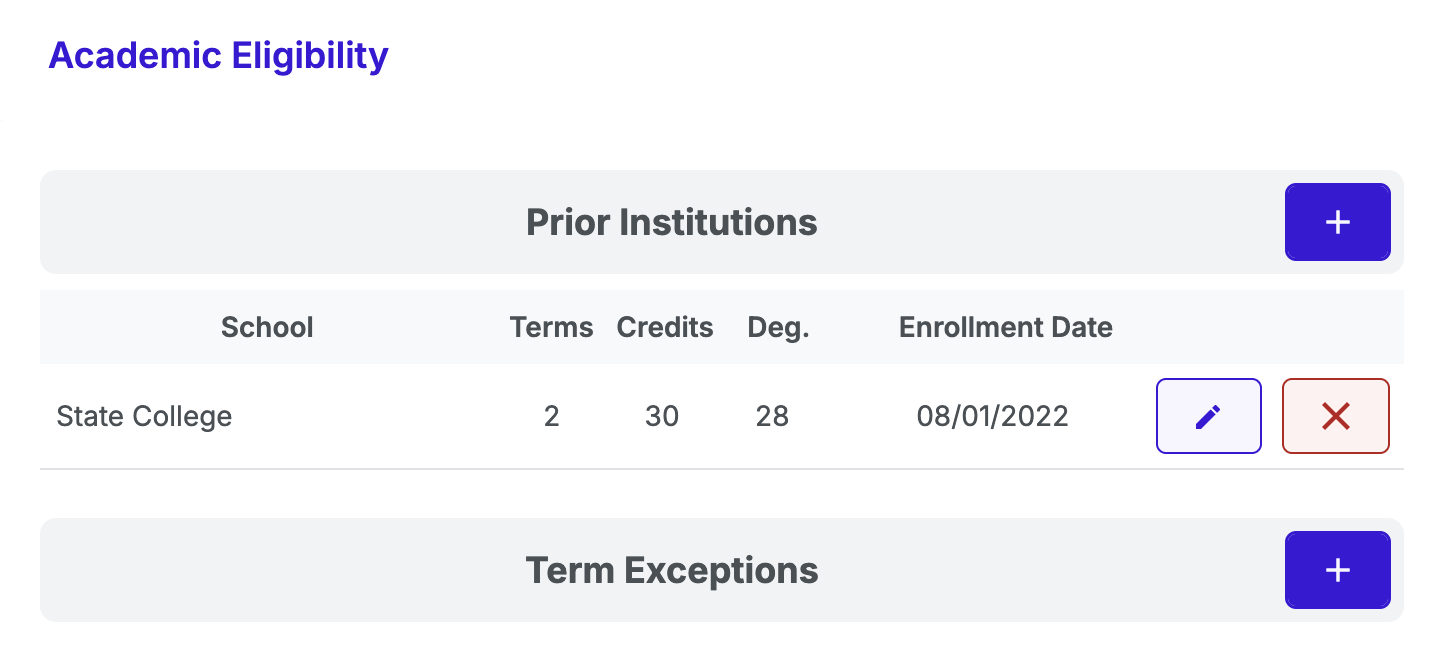Select the State College school name
Viewport: 1452px width, 664px height.
[x=144, y=416]
